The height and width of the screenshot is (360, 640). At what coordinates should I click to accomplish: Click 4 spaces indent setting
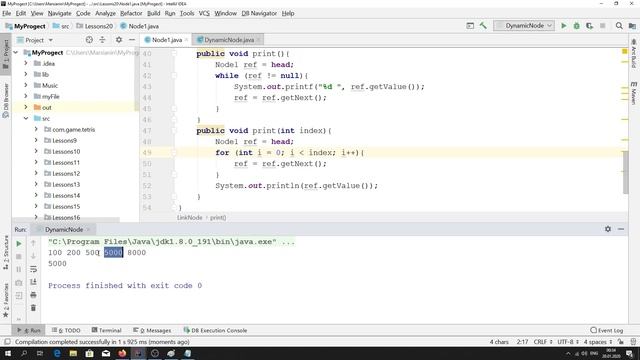598,342
